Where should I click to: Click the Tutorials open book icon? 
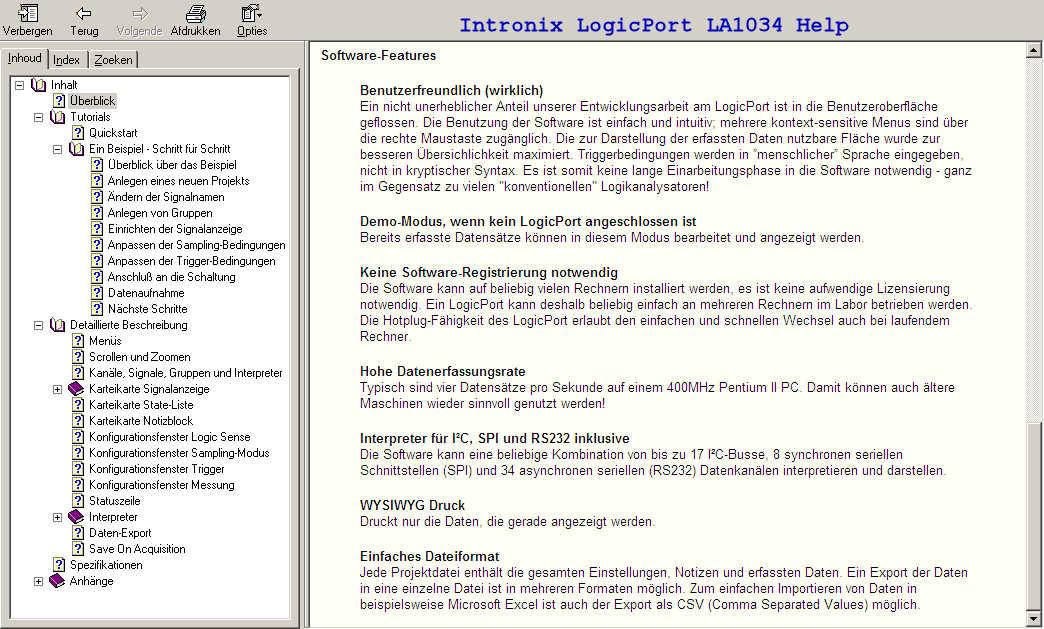(x=58, y=117)
